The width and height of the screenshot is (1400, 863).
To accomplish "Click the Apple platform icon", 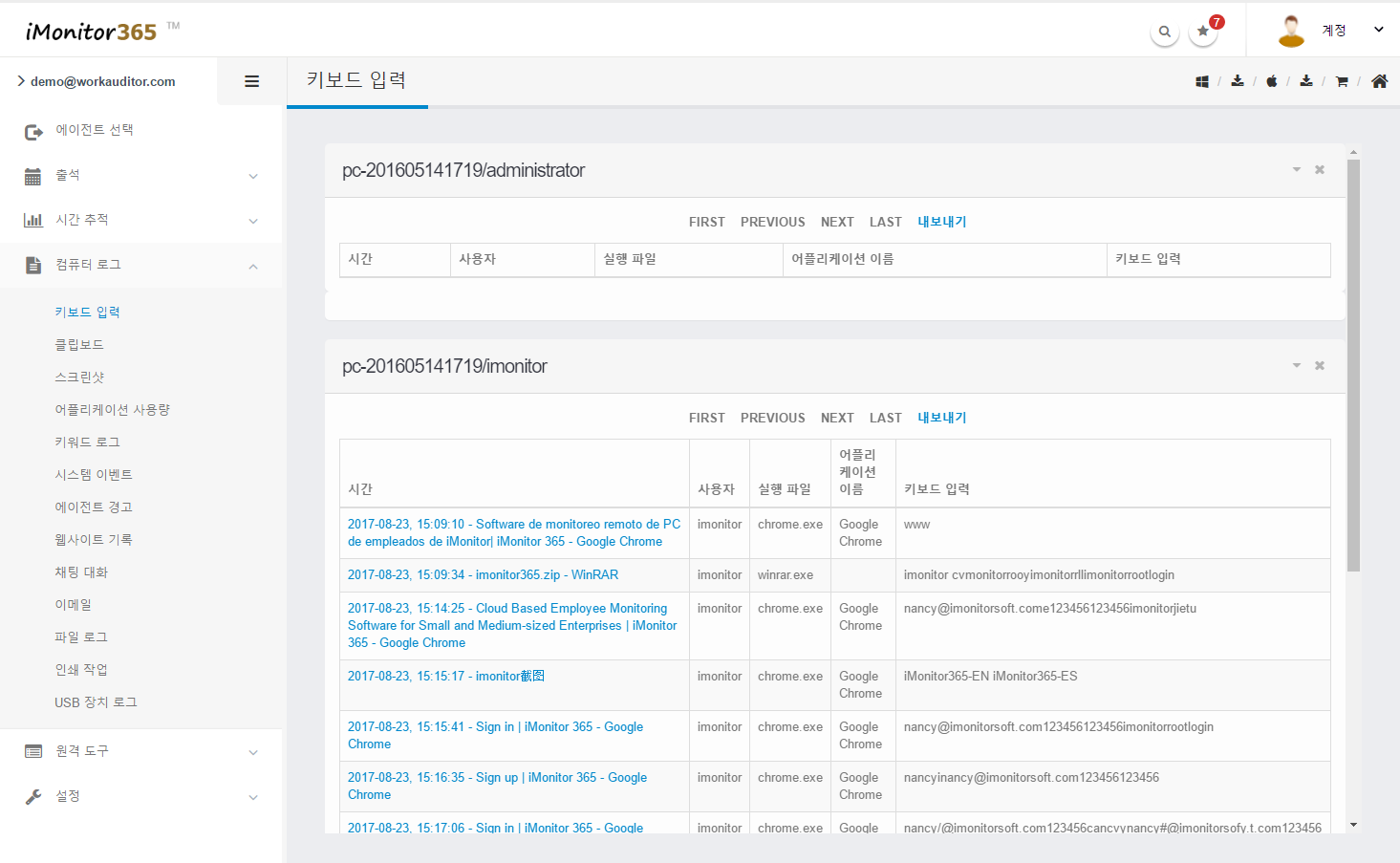I will pyautogui.click(x=1272, y=81).
